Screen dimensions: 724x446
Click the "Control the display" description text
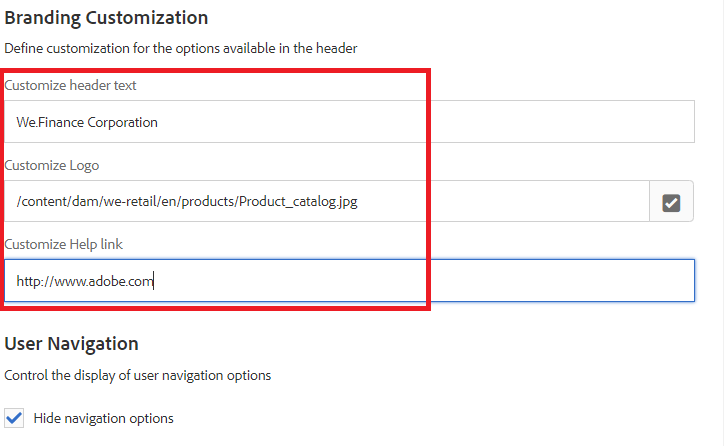[x=137, y=376]
